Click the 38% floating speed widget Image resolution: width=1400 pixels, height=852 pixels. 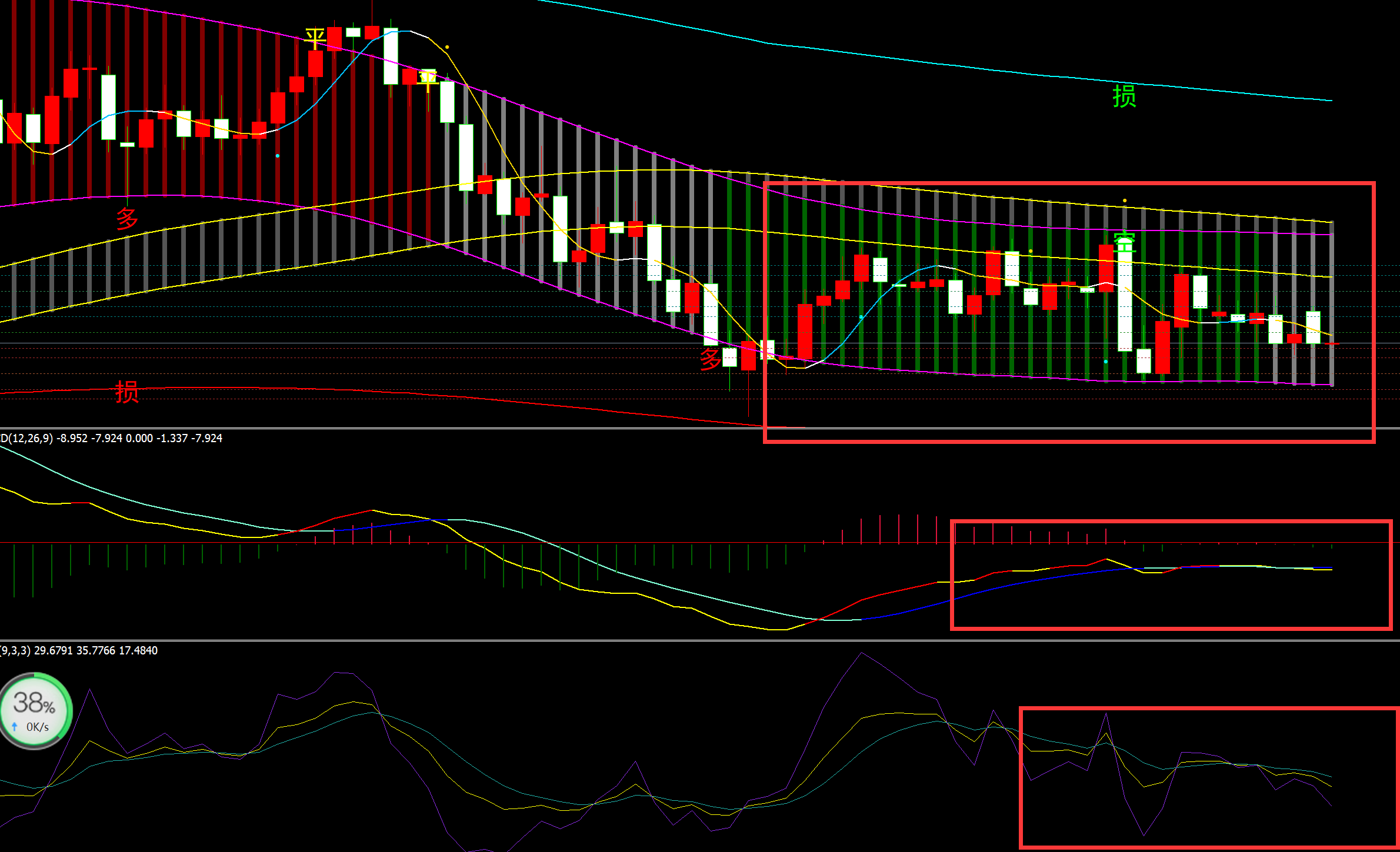pyautogui.click(x=35, y=711)
